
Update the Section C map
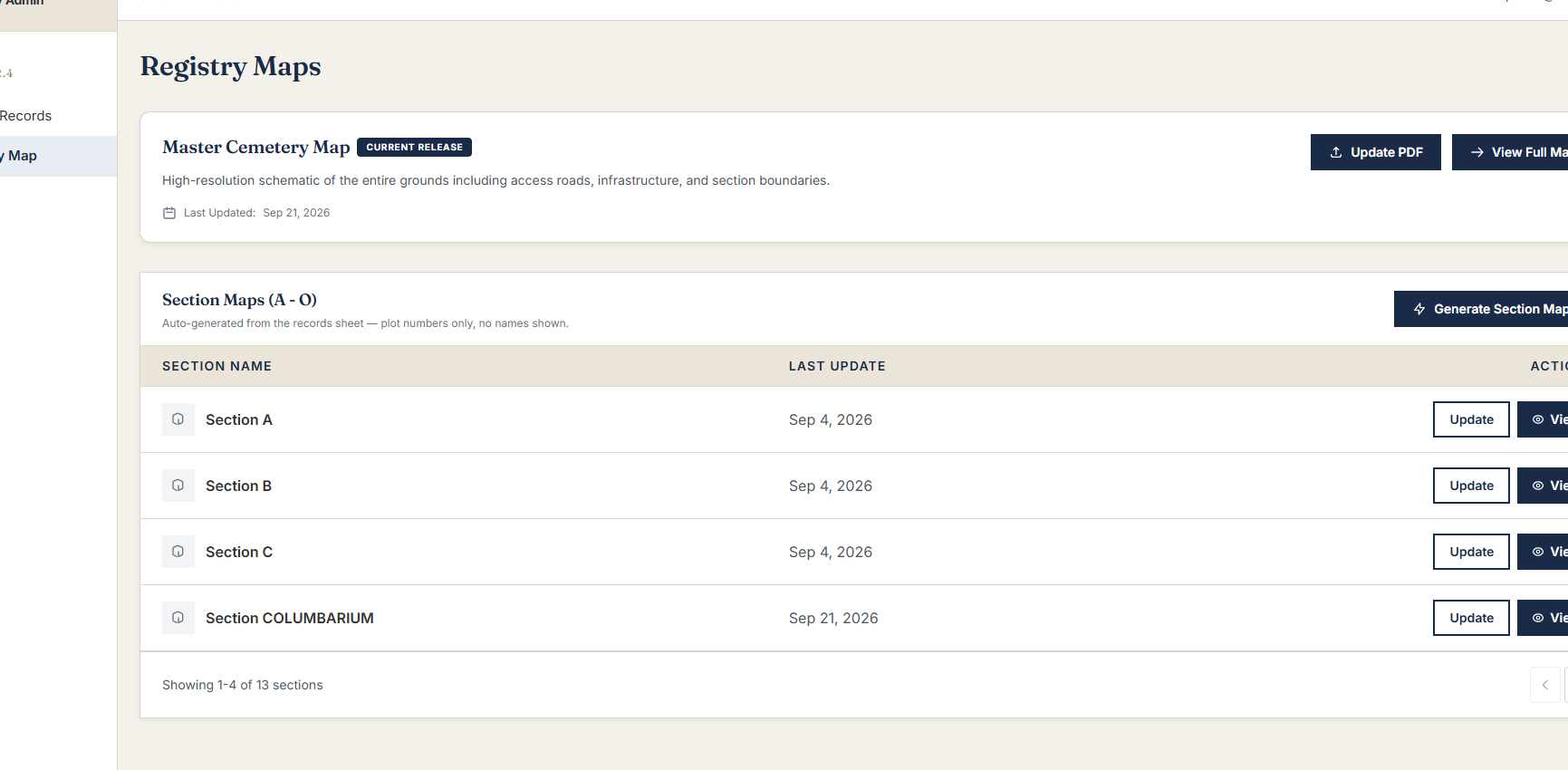1471,552
